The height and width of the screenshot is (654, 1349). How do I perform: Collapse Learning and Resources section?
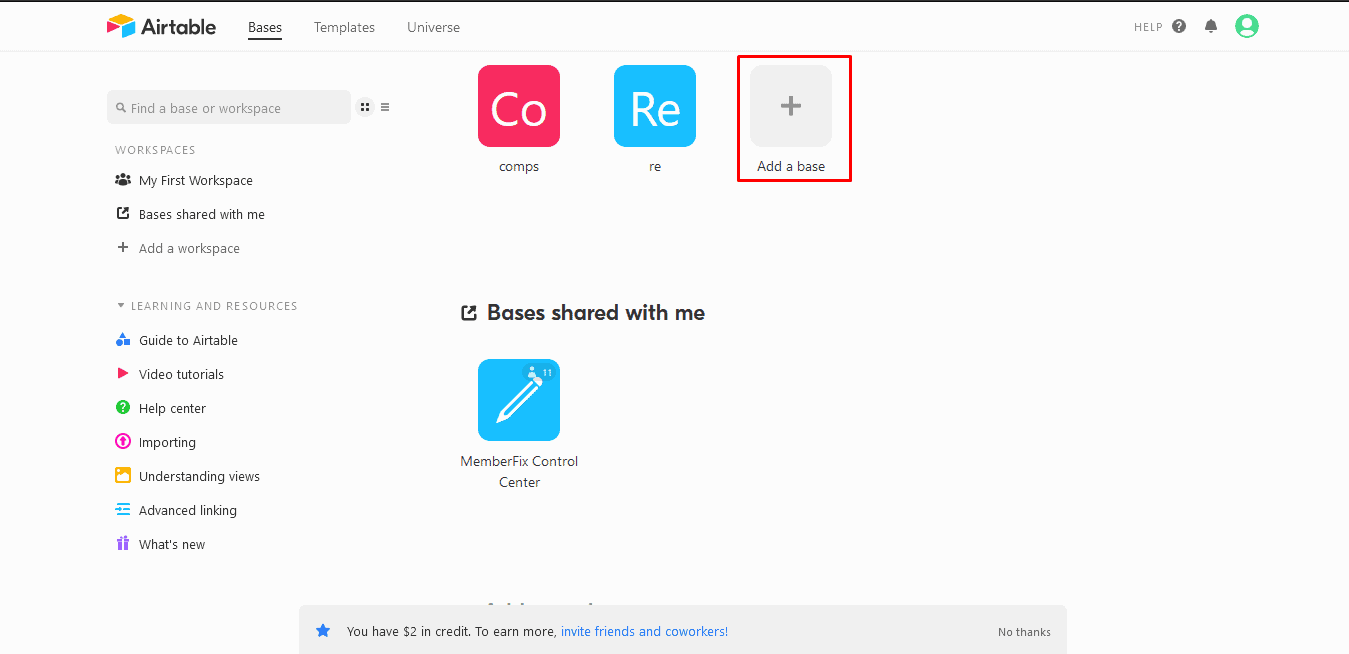tap(121, 306)
